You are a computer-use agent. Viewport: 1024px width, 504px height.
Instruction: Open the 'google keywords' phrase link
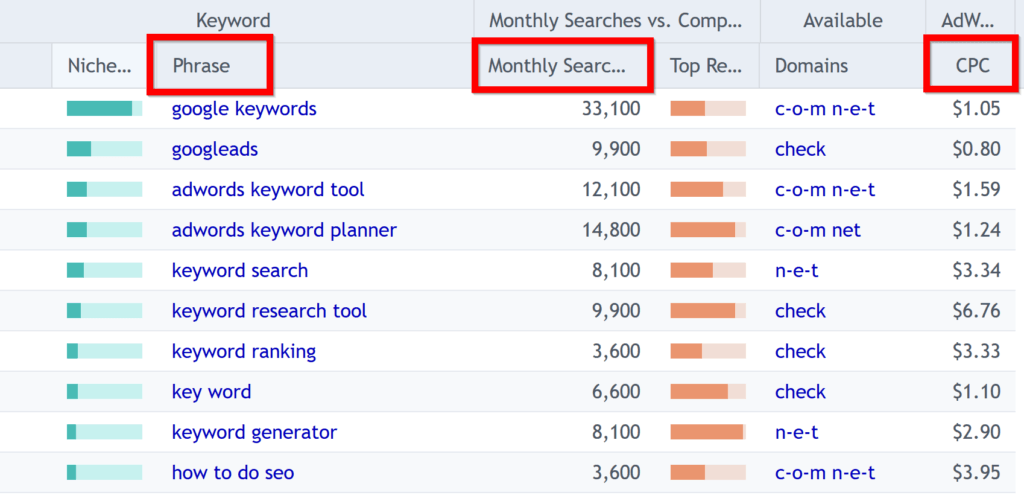[244, 109]
